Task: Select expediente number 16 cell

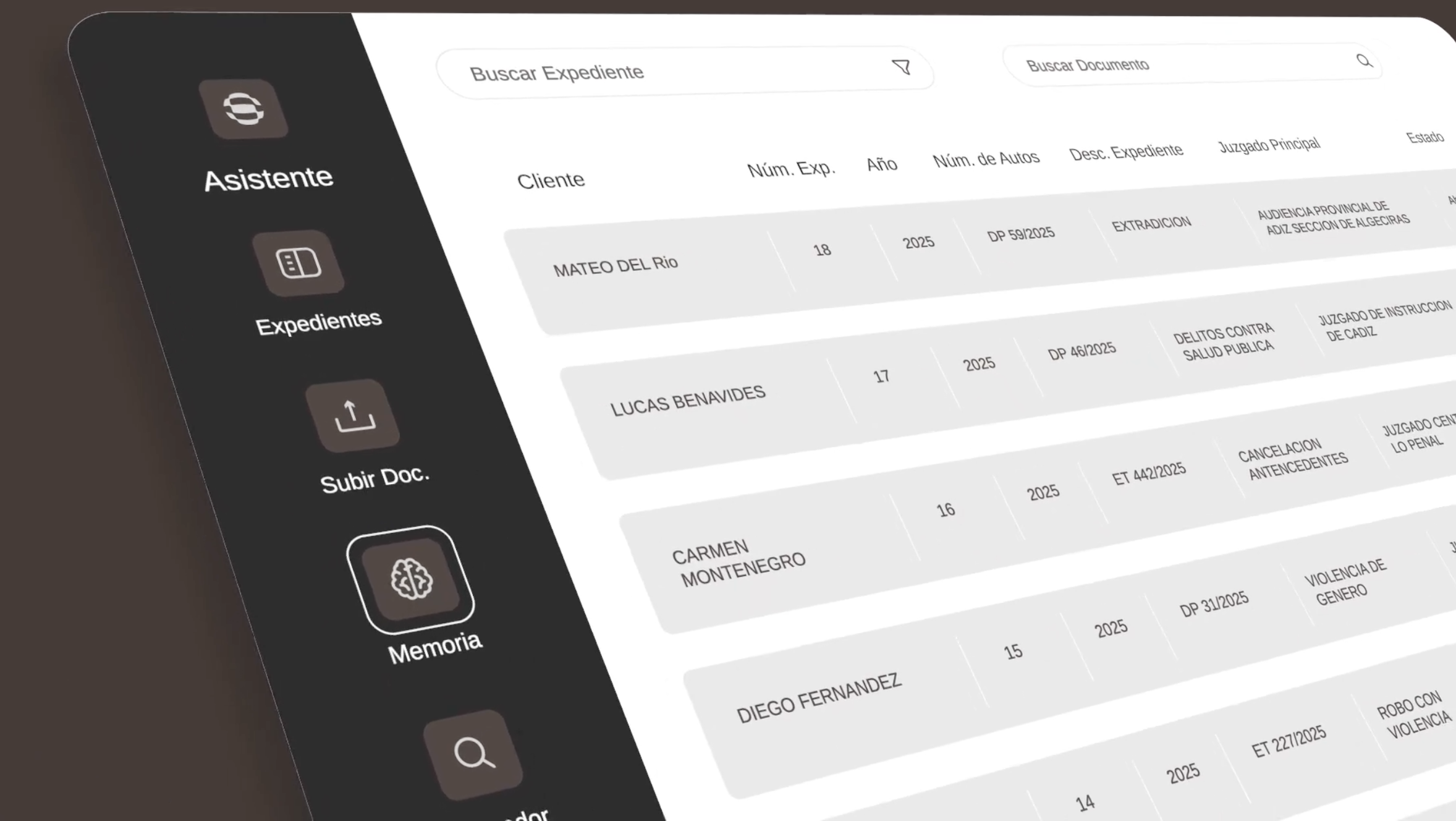Action: point(946,510)
